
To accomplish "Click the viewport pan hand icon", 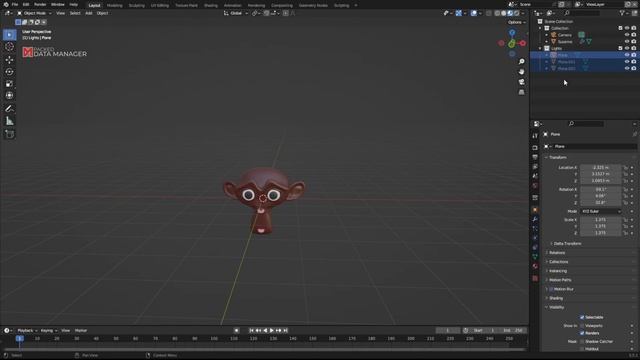I will [521, 72].
